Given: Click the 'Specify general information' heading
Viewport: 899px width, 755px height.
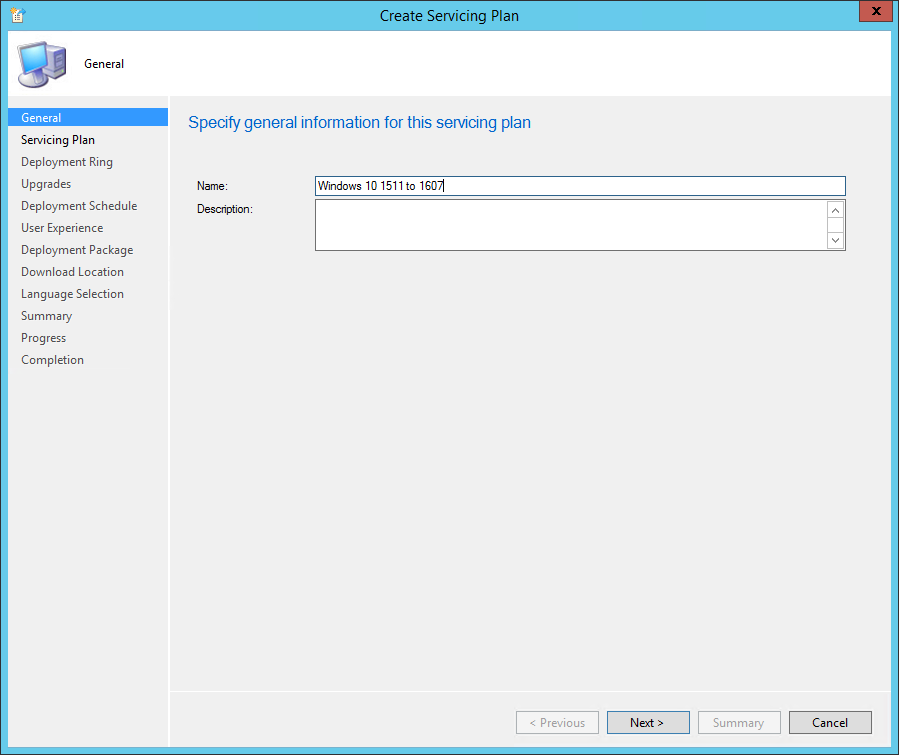Looking at the screenshot, I should coord(359,123).
